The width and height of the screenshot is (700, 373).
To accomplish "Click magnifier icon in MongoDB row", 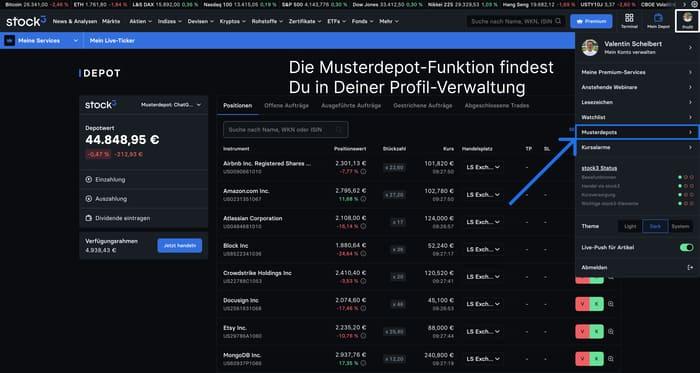I will 611,359.
